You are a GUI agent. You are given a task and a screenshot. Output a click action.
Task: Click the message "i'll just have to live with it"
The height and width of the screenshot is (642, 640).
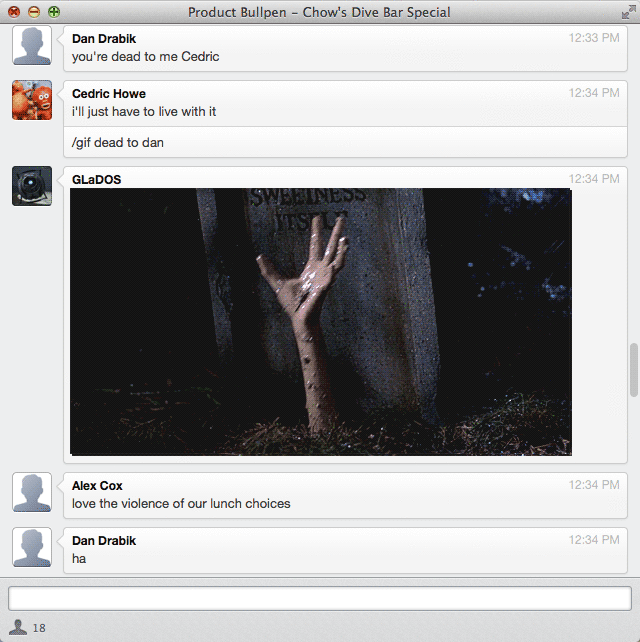144,111
